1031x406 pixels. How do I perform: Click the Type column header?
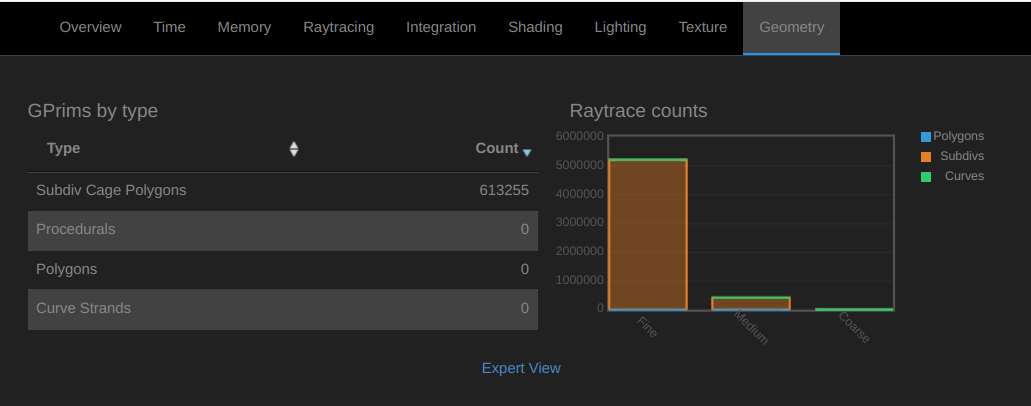click(64, 149)
